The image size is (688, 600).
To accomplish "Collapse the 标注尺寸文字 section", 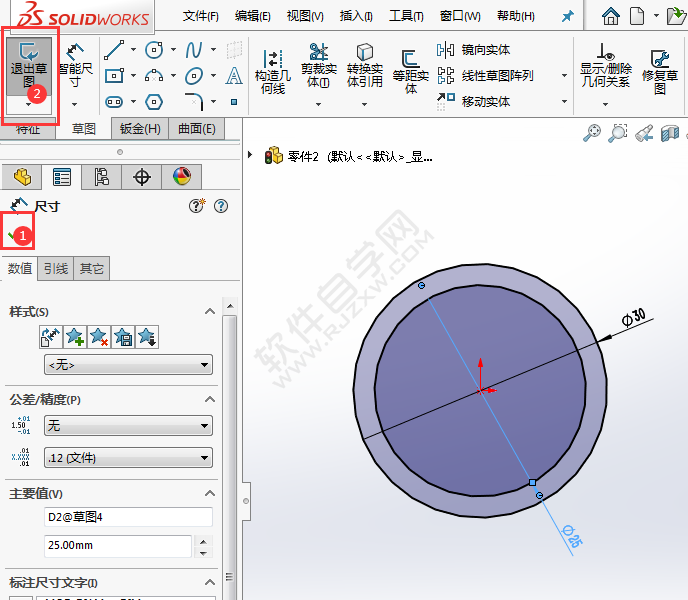I will [210, 582].
